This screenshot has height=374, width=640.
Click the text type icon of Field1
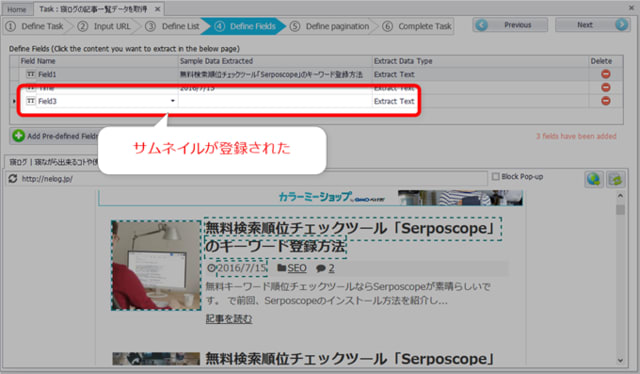click(x=31, y=74)
